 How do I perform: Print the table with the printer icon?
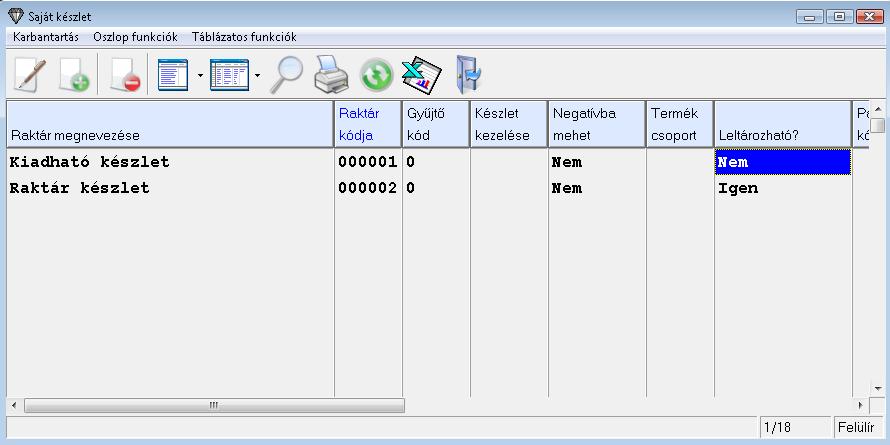(x=331, y=74)
